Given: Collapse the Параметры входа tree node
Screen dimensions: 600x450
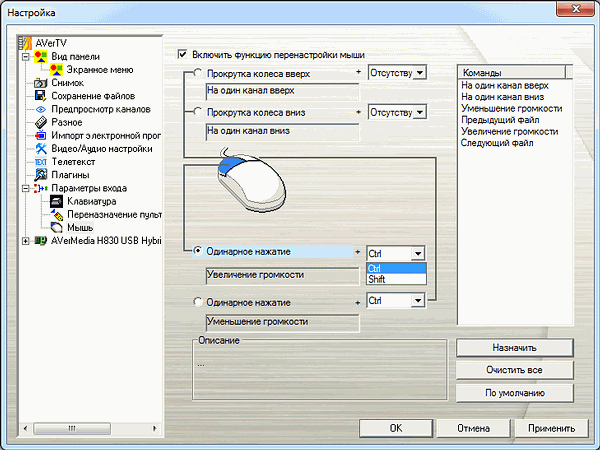Looking at the screenshot, I should [25, 188].
